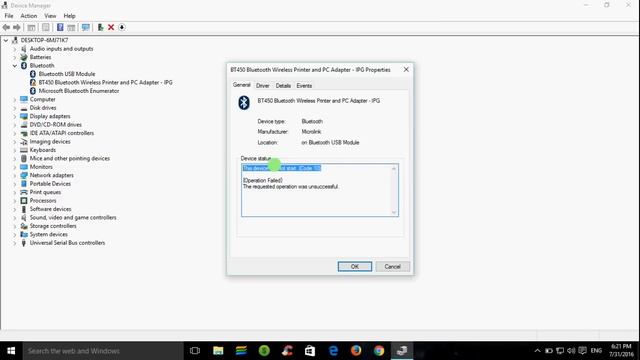Click the red X Uninstall toolbar icon
Screen dimensions: 640x360
tap(111, 27)
